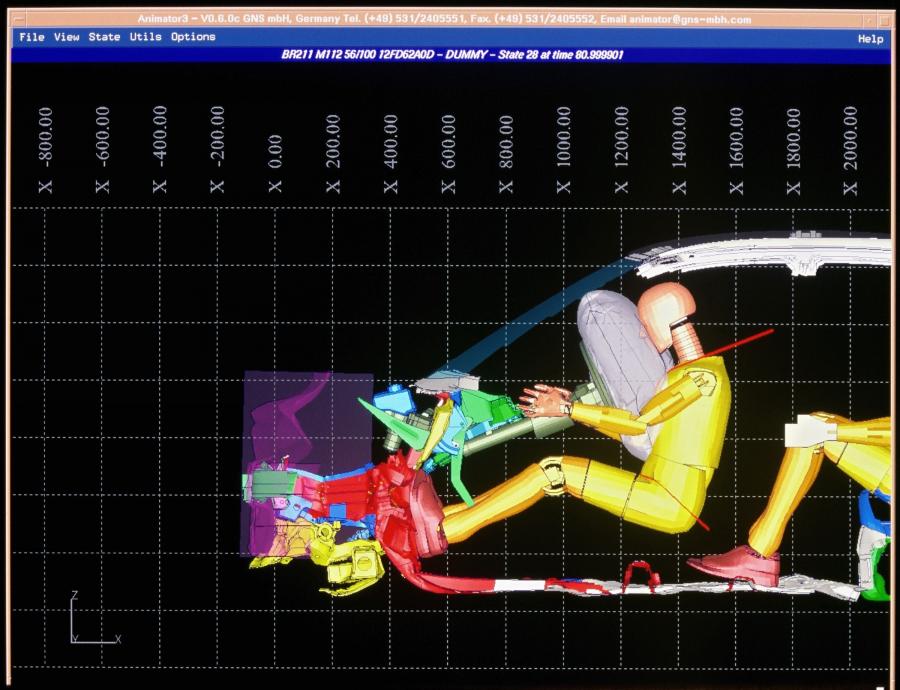Viewport: 900px width, 690px height.
Task: Click the X 1200.00 grid label
Action: (x=622, y=150)
